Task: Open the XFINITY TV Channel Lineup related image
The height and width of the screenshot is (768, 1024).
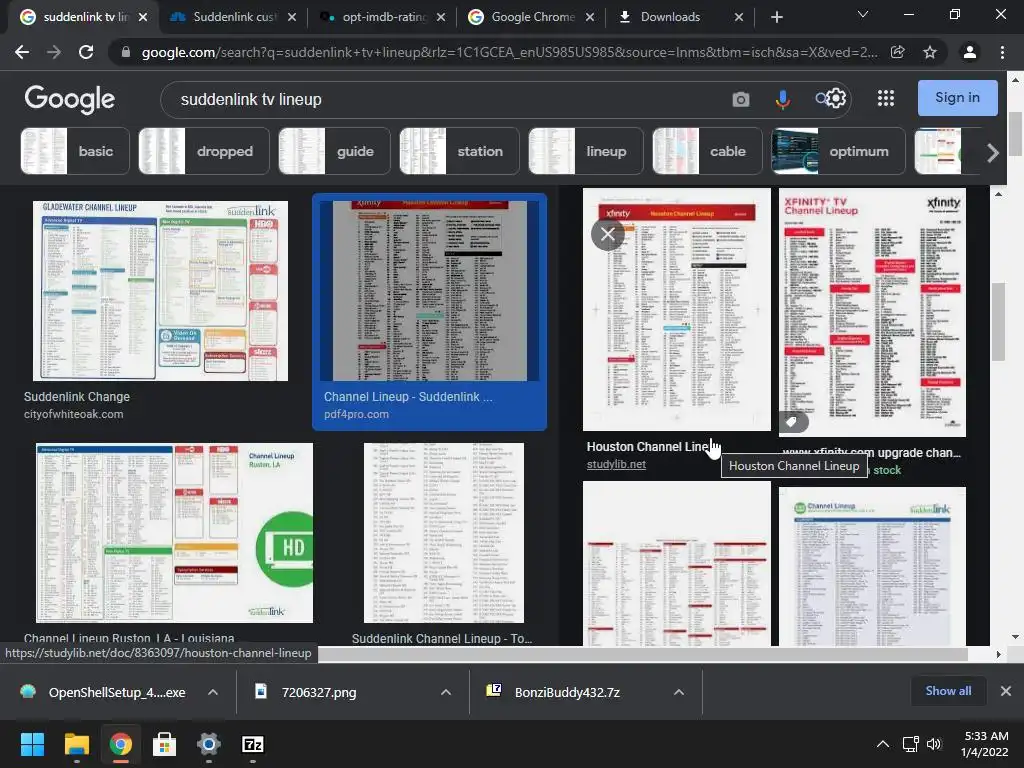Action: 872,312
